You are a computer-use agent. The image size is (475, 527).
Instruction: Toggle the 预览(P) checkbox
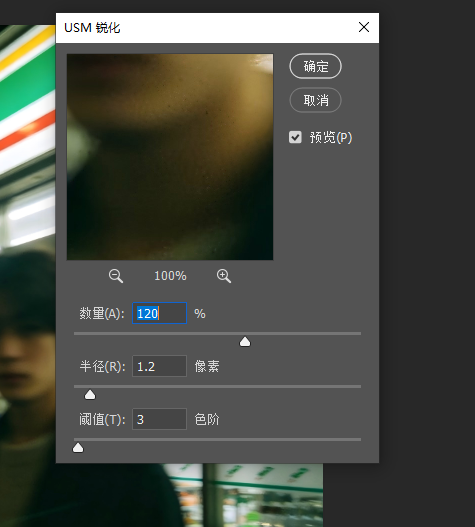point(295,137)
